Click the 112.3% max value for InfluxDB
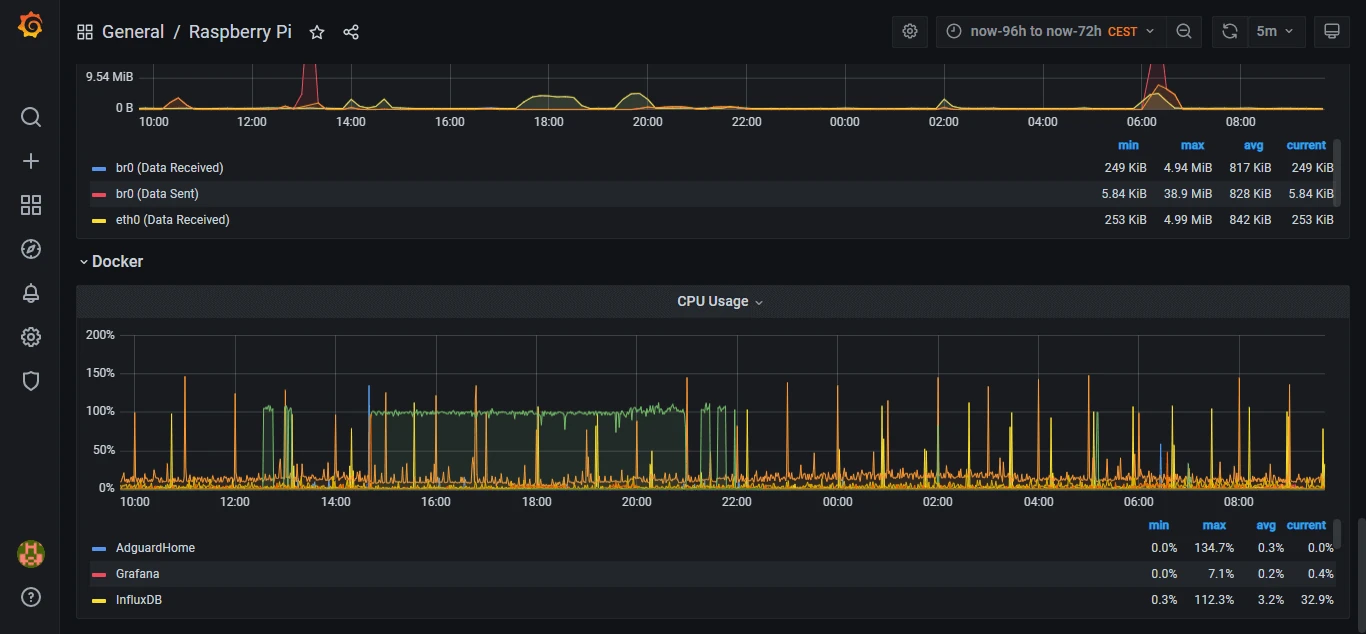1366x634 pixels. (x=1214, y=600)
